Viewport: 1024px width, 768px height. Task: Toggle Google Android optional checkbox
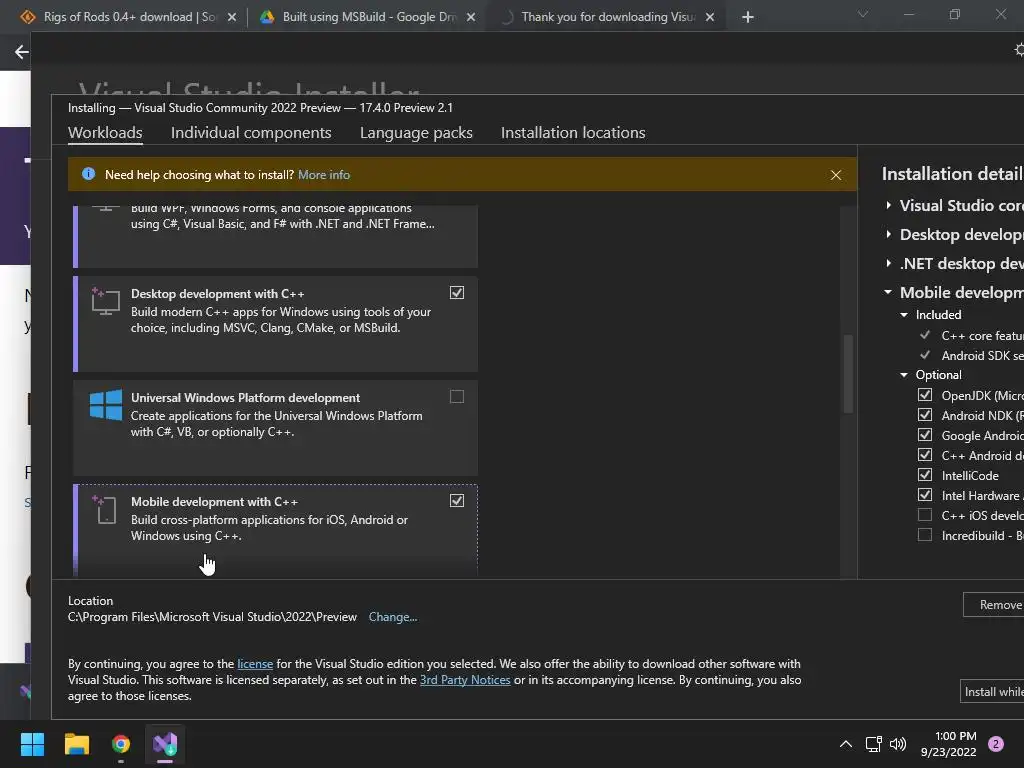pos(925,435)
